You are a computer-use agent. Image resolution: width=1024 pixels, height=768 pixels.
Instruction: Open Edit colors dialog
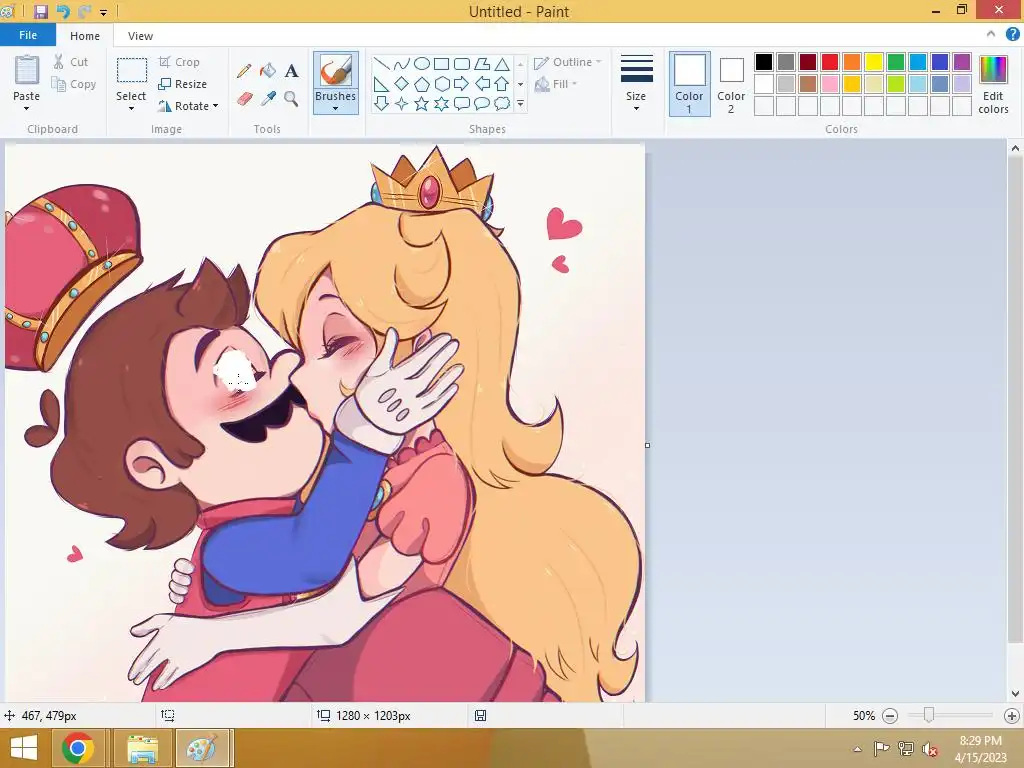(x=993, y=84)
